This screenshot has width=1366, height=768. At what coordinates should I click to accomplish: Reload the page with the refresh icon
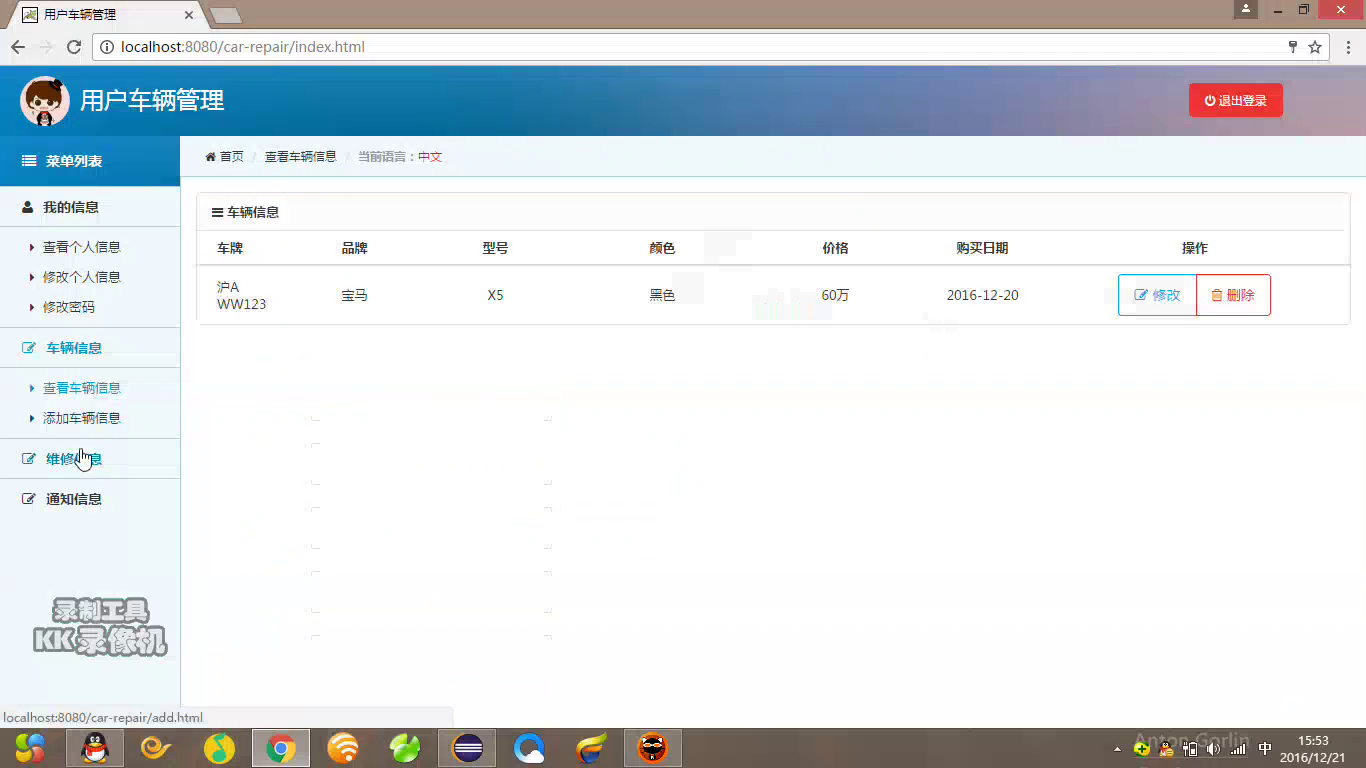click(74, 47)
